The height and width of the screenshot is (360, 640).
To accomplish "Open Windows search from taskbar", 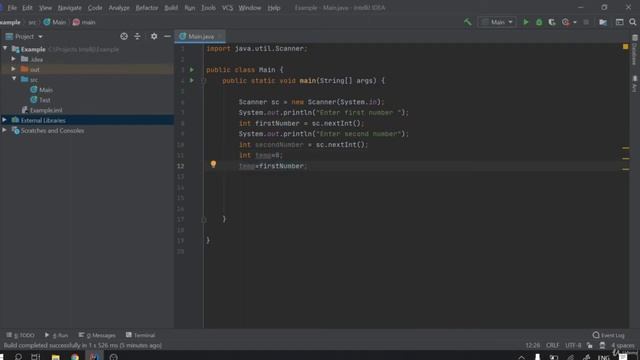I will click(18, 357).
